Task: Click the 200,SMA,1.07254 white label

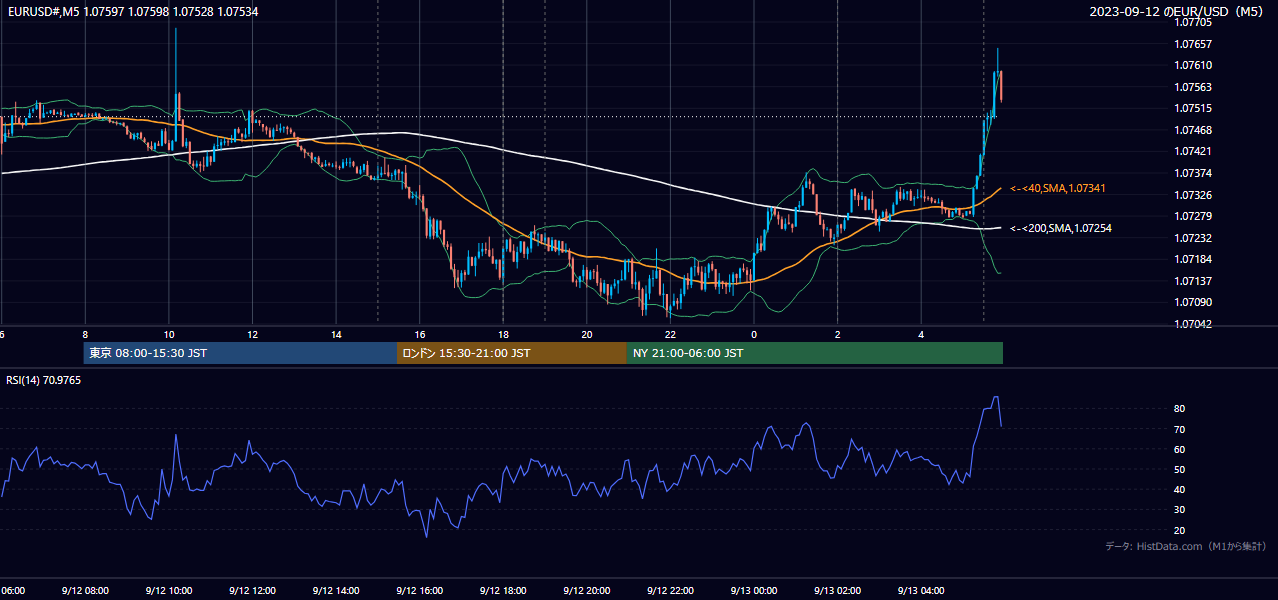Action: (x=1060, y=228)
